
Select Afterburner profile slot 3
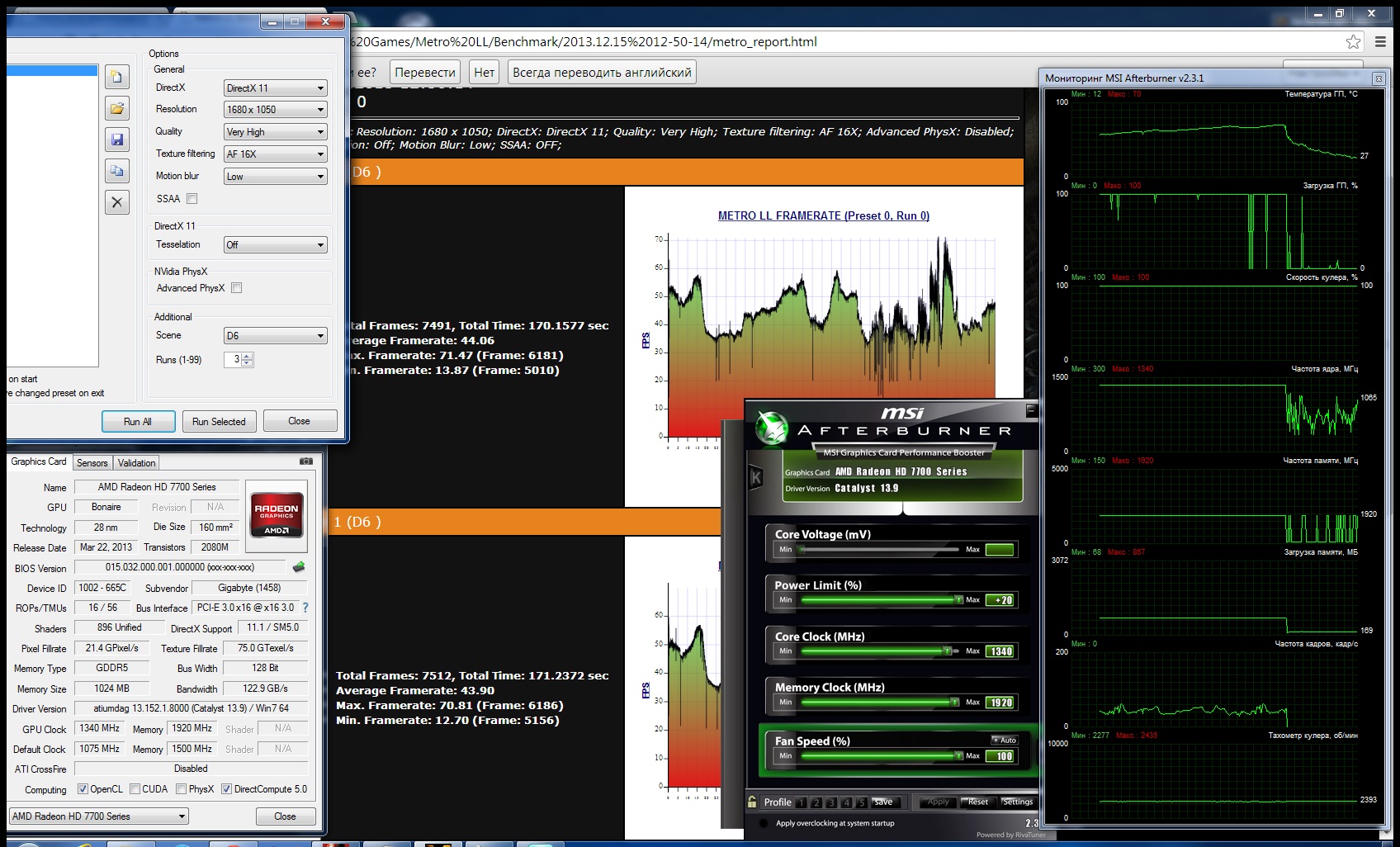coord(831,802)
